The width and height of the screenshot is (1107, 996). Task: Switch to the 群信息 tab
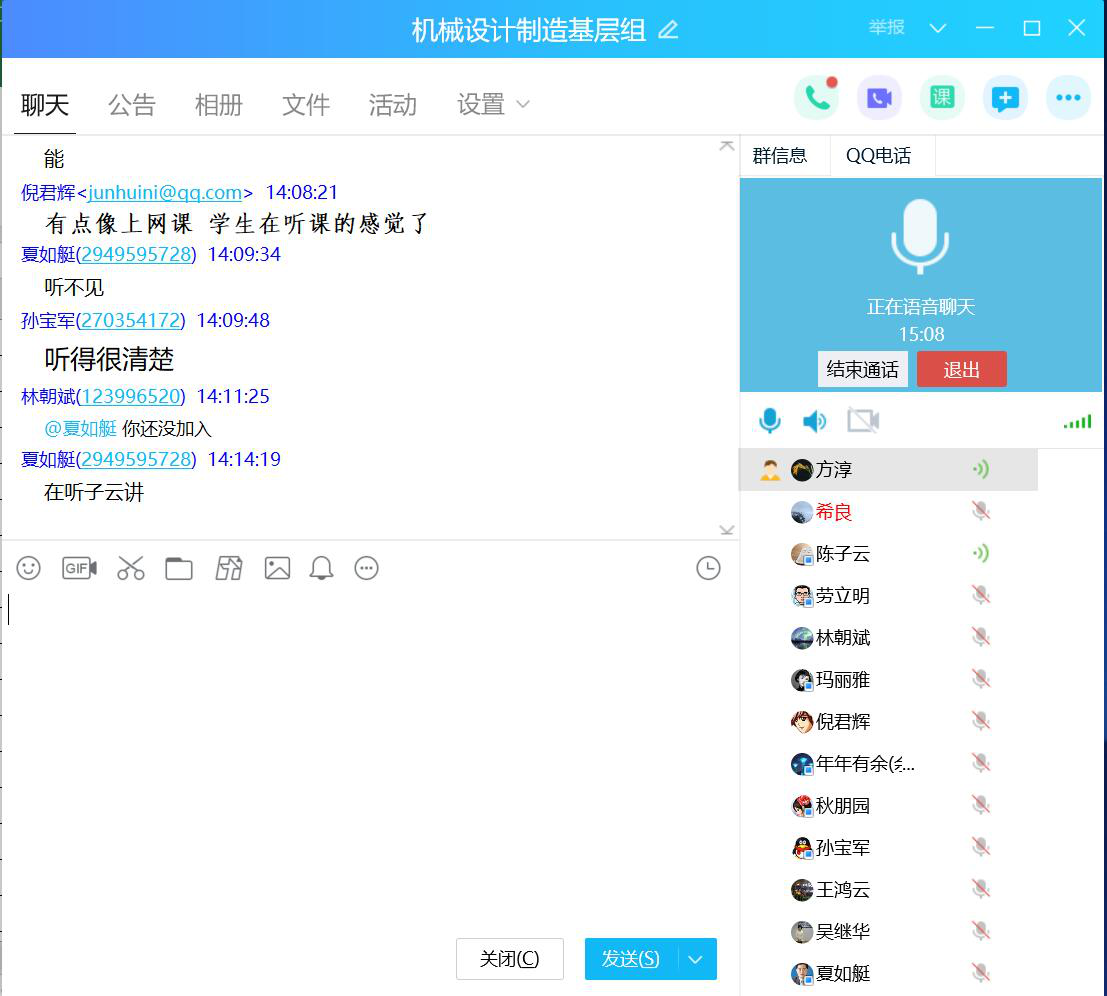pyautogui.click(x=780, y=156)
